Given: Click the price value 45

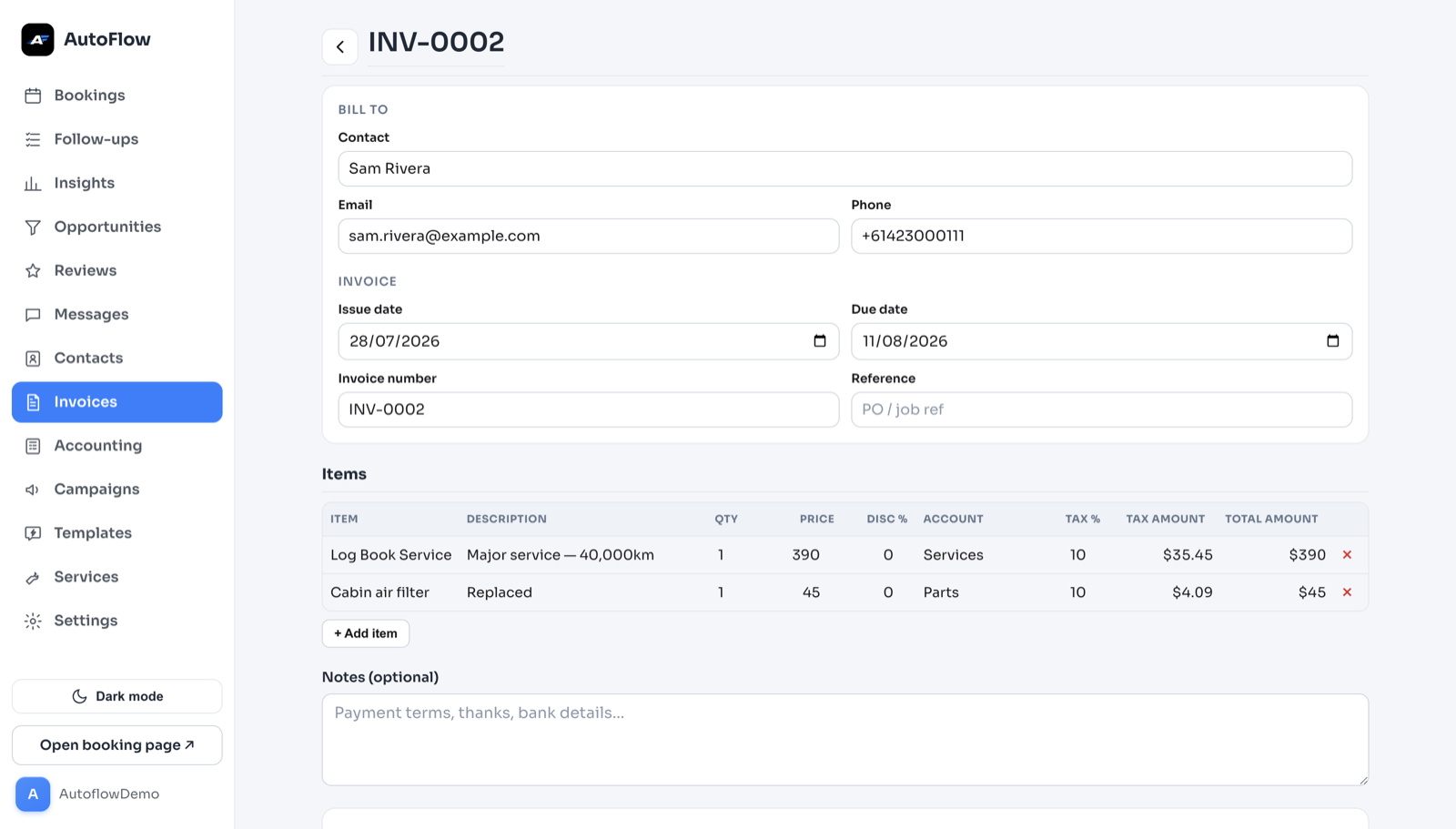Looking at the screenshot, I should tap(811, 592).
